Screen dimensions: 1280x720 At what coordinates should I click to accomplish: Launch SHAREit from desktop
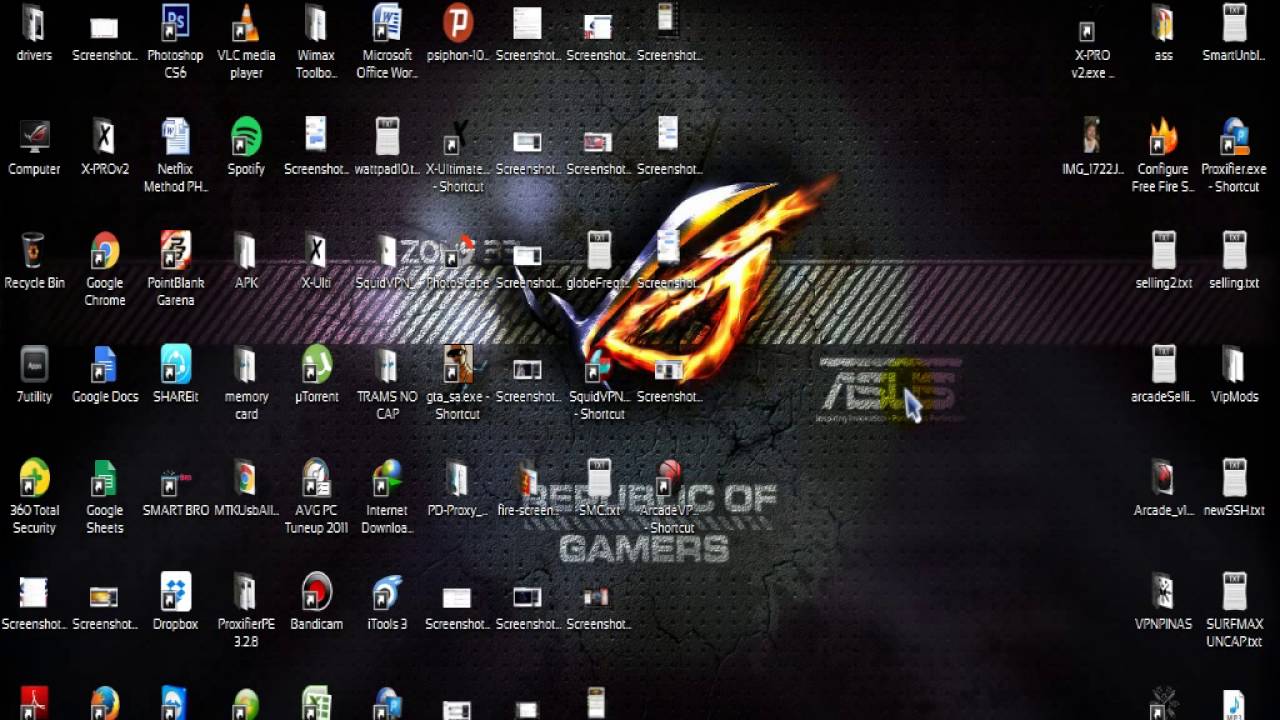175,365
